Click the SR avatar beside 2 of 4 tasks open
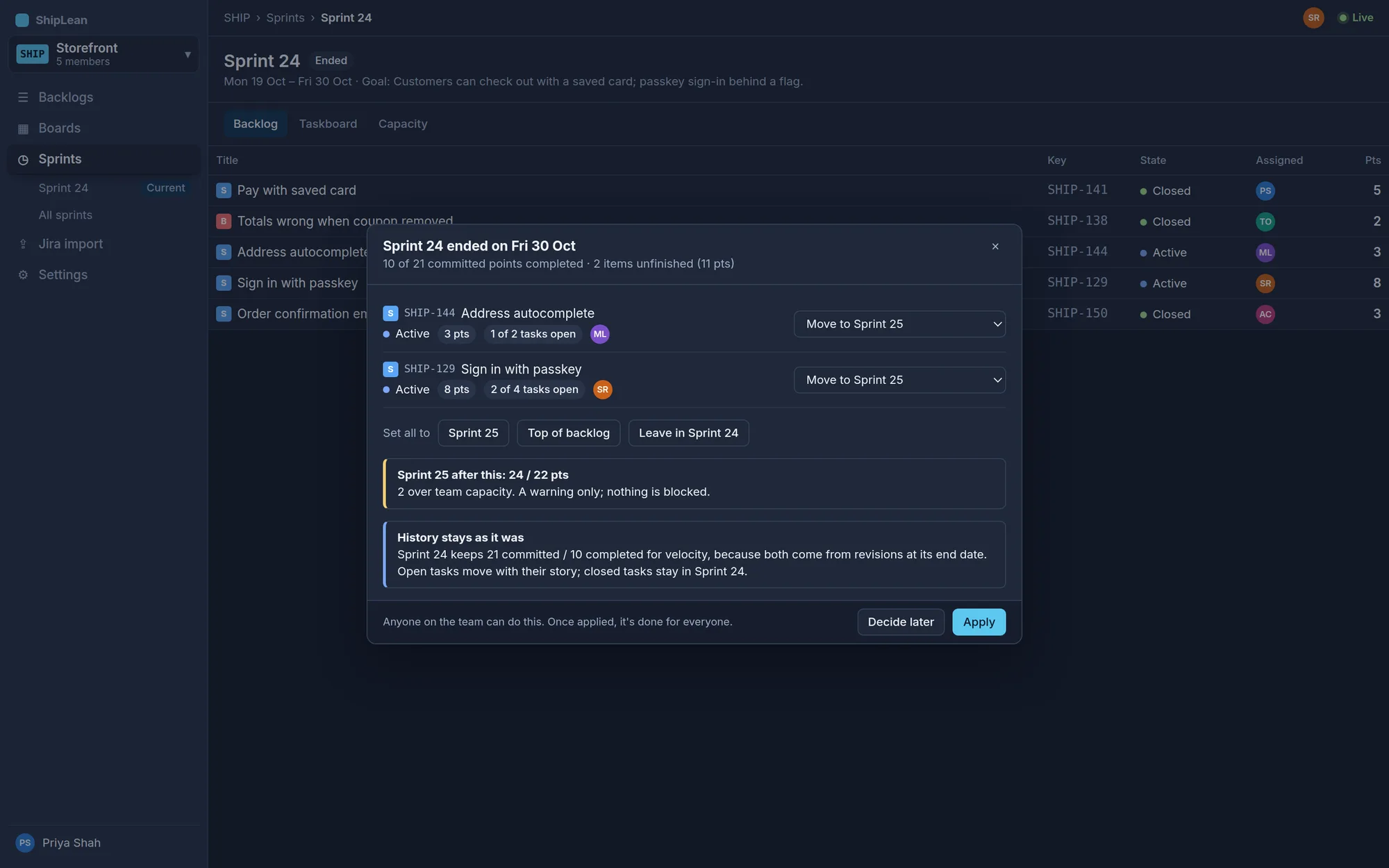Viewport: 1389px width, 868px height. click(603, 390)
